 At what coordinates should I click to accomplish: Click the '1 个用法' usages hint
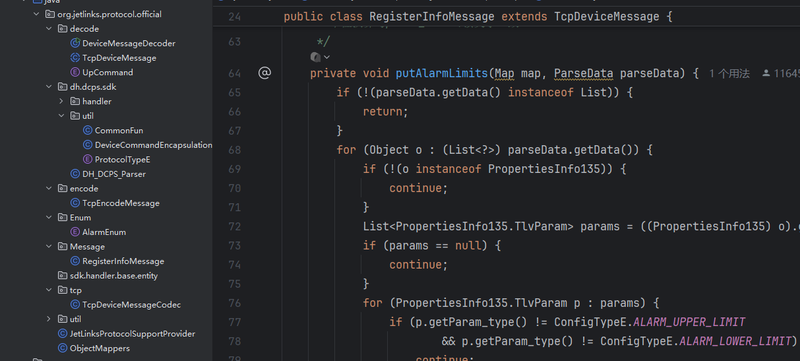pos(729,74)
